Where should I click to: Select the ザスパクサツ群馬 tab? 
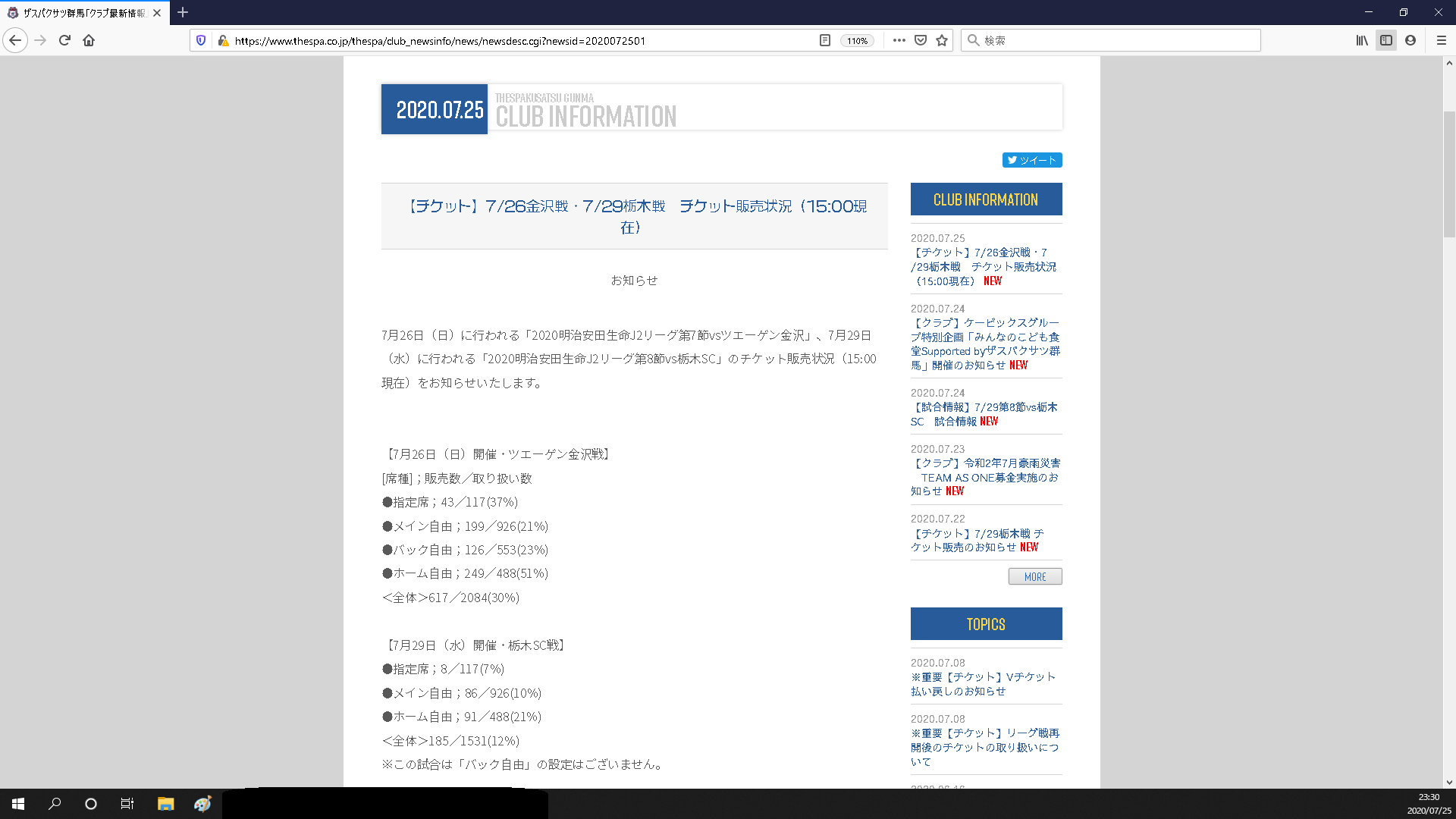tap(85, 13)
